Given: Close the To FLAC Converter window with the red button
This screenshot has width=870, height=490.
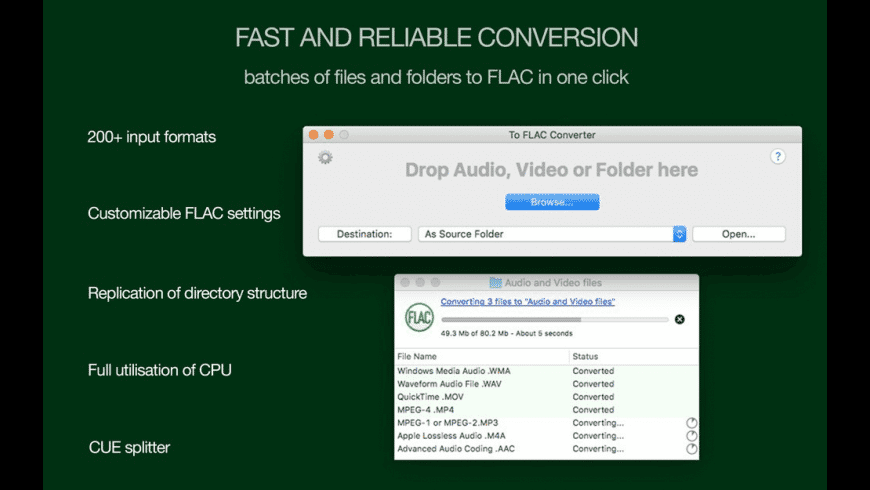Looking at the screenshot, I should pyautogui.click(x=313, y=135).
